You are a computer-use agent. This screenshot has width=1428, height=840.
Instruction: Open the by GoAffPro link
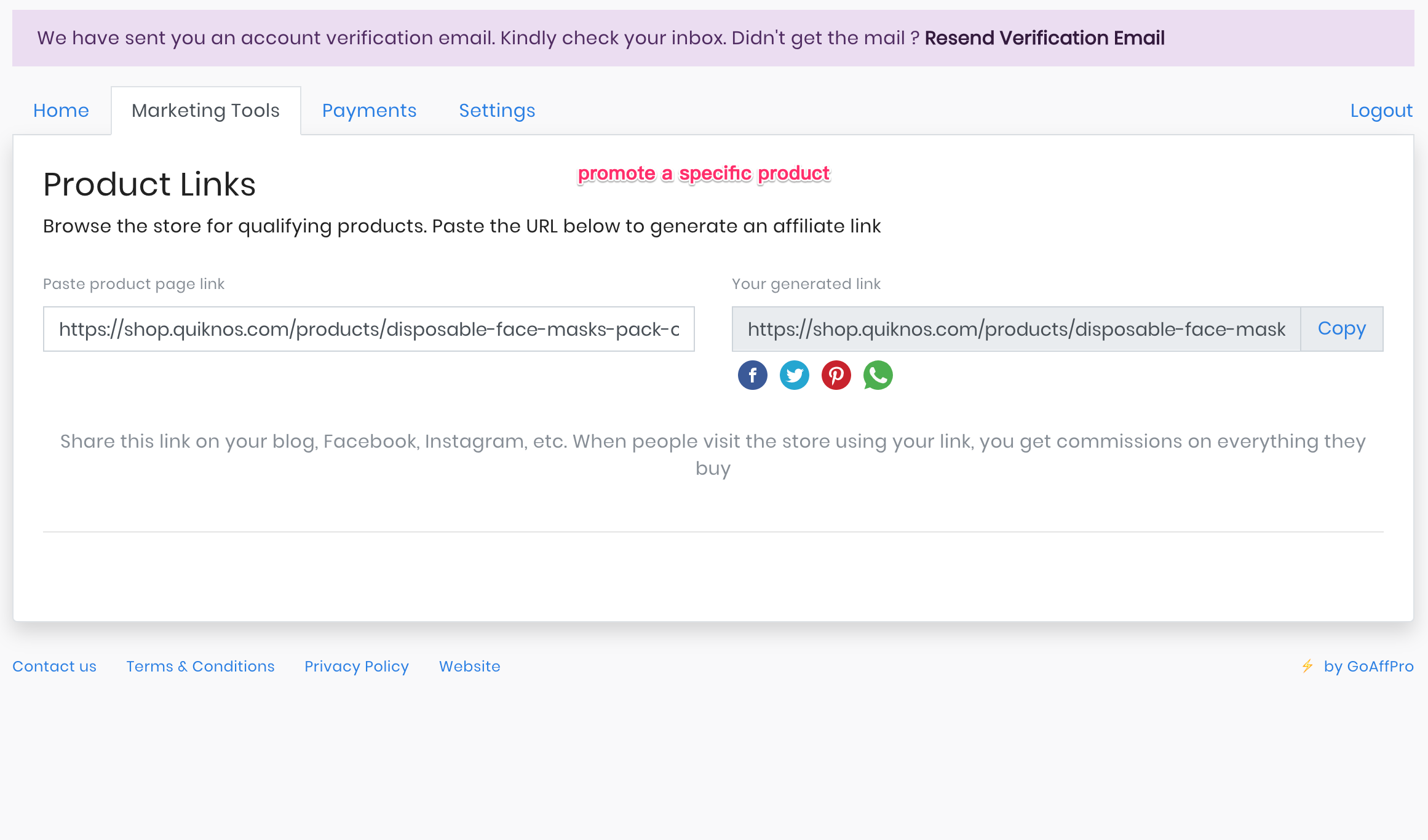point(1368,667)
